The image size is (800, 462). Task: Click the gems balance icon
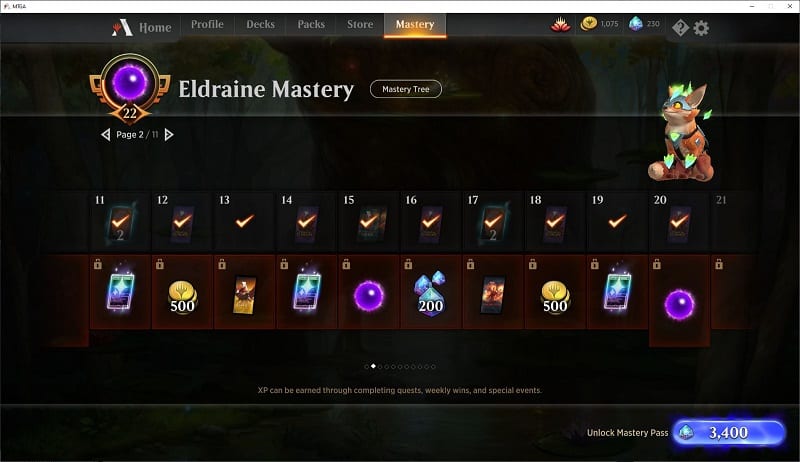[x=636, y=23]
